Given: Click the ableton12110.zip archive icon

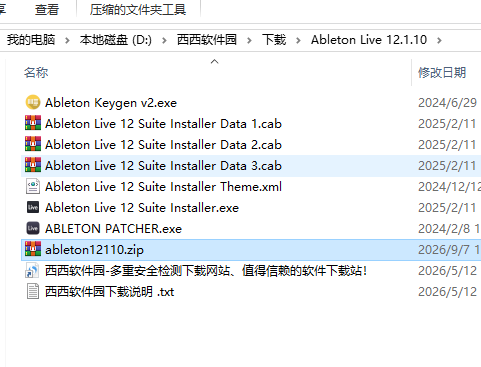Looking at the screenshot, I should [33, 249].
